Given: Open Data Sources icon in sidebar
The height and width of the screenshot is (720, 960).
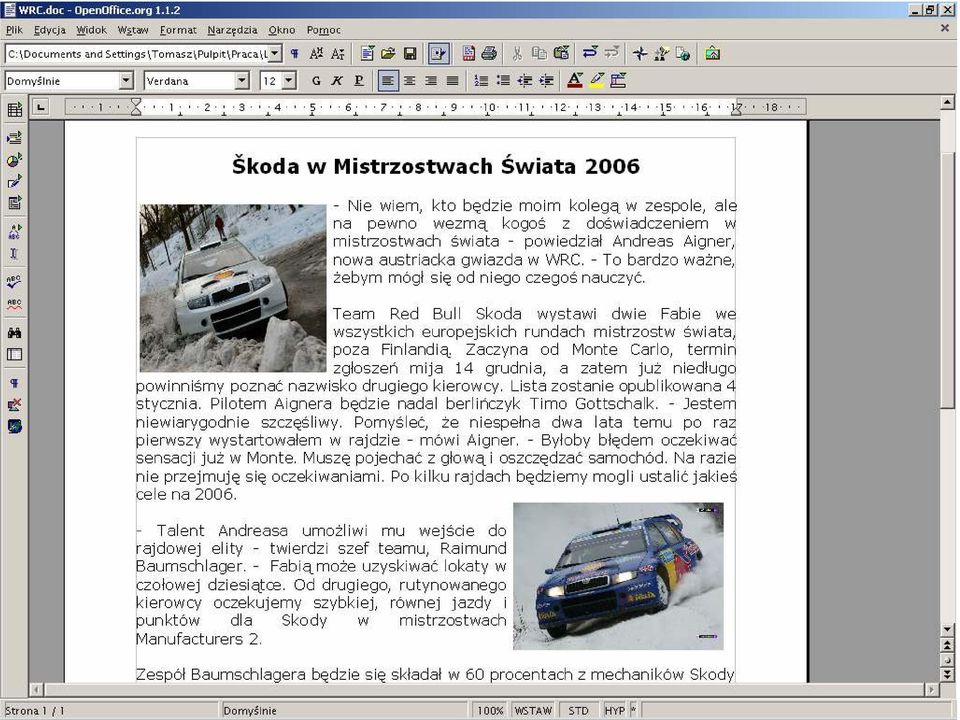Looking at the screenshot, I should tap(15, 354).
